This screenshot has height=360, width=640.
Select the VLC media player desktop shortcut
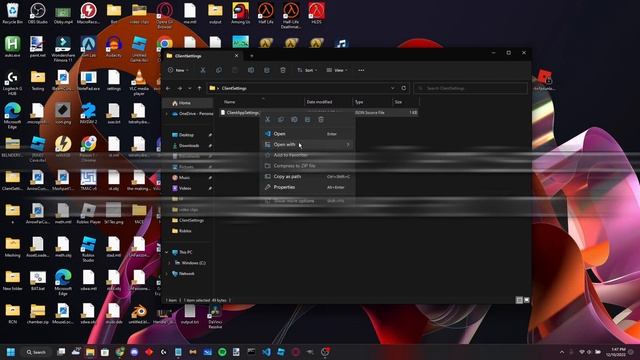(x=139, y=82)
